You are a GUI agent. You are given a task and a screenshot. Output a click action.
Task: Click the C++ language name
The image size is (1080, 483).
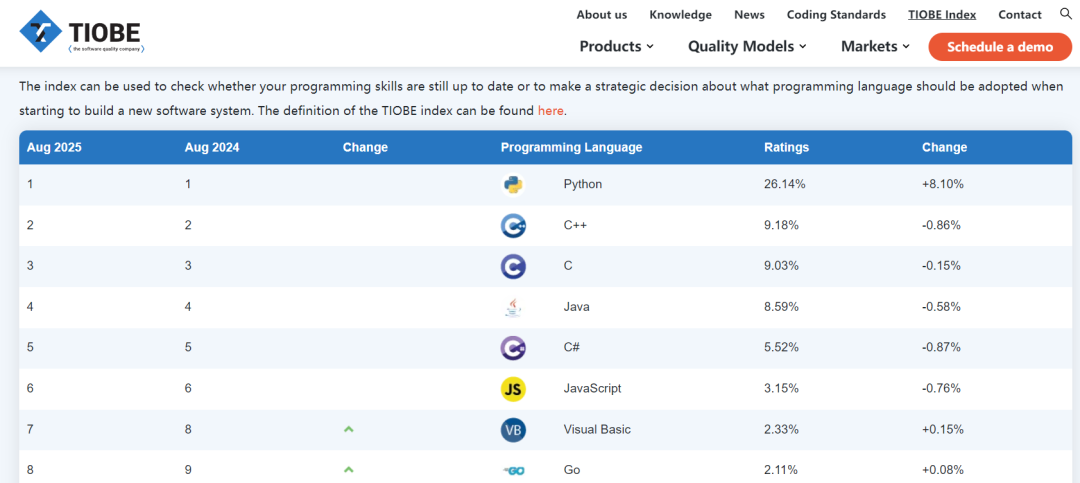click(575, 225)
